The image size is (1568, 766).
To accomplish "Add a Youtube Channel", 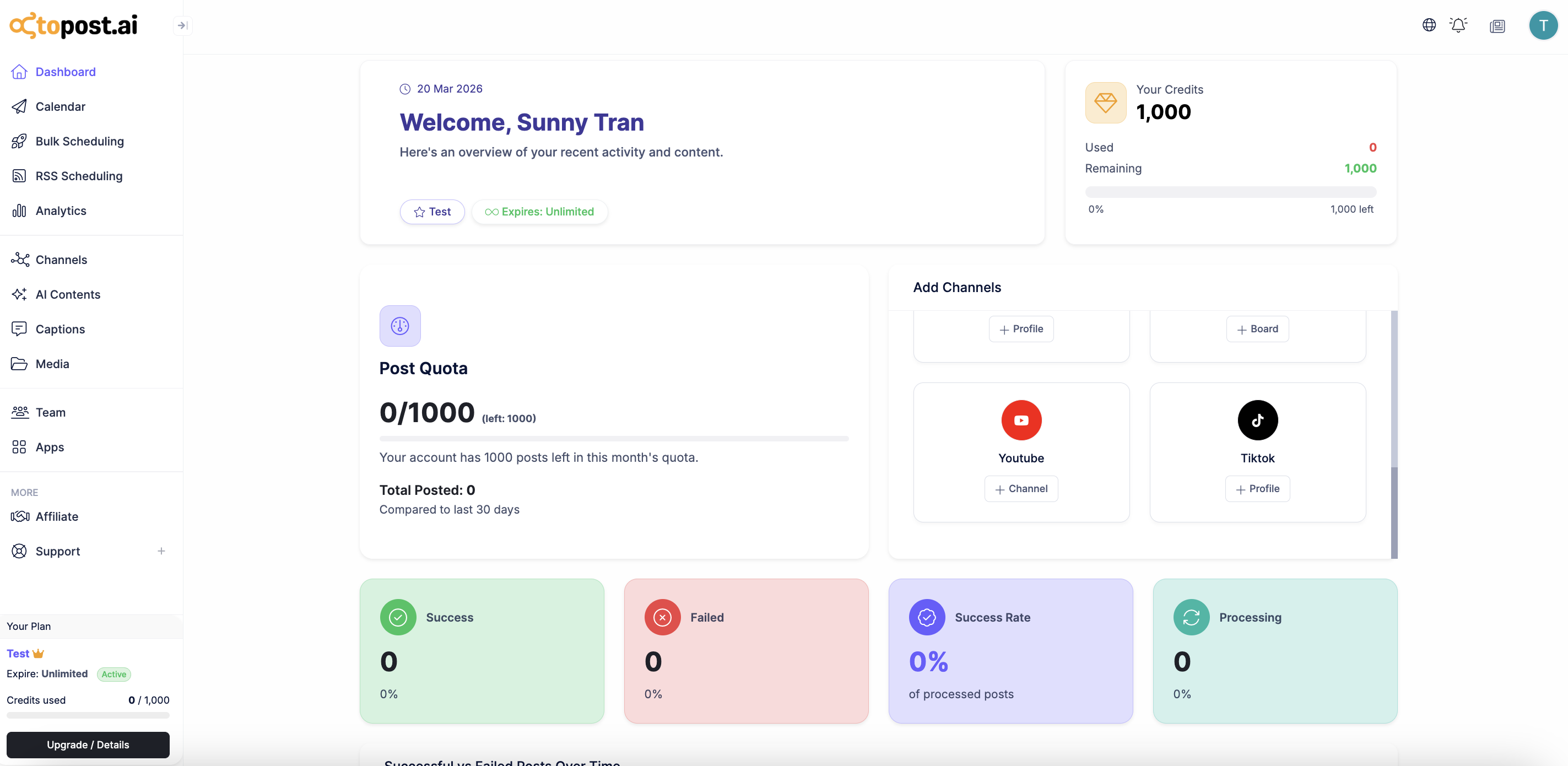I will (x=1021, y=488).
